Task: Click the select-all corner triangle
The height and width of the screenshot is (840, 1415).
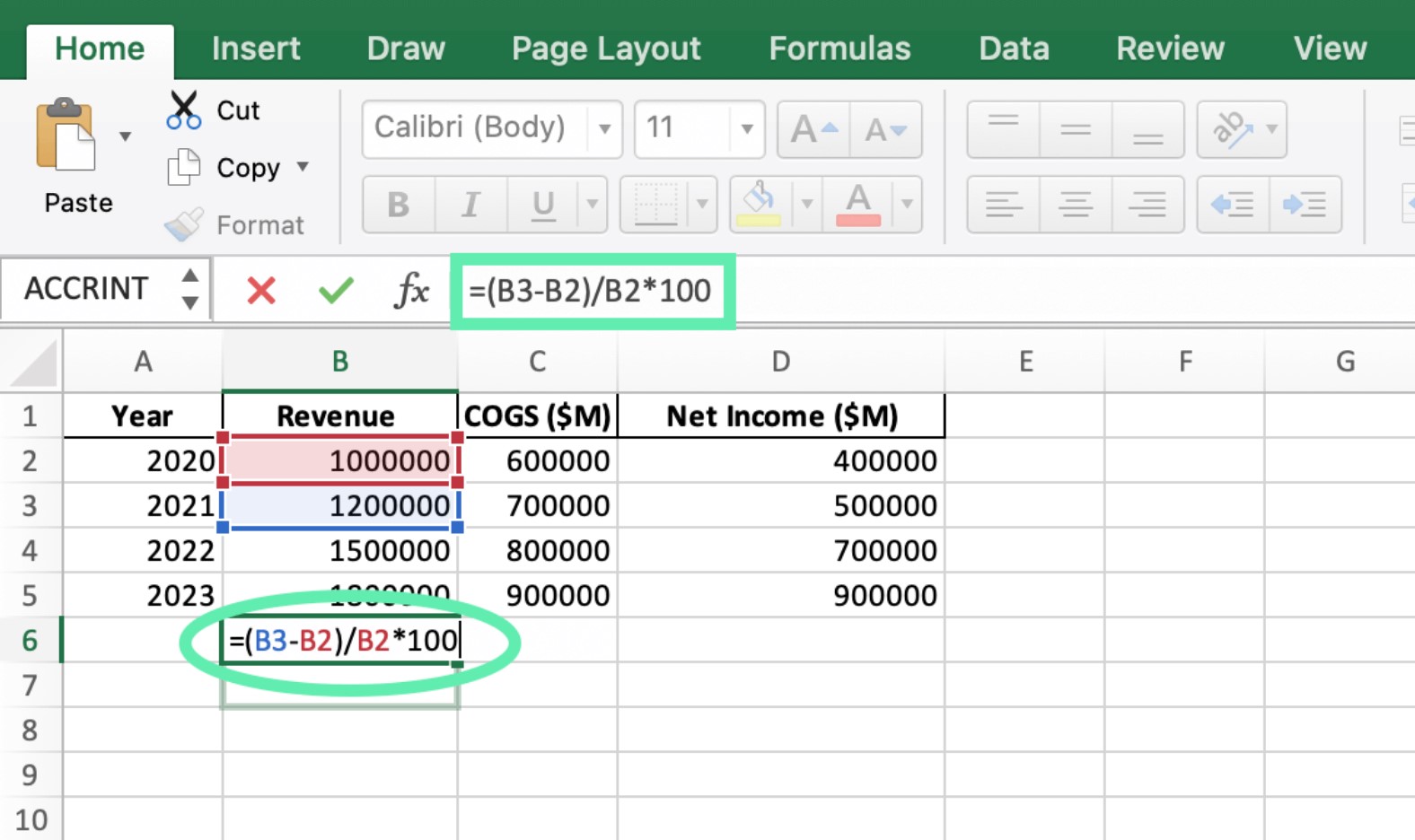Action: pos(32,363)
